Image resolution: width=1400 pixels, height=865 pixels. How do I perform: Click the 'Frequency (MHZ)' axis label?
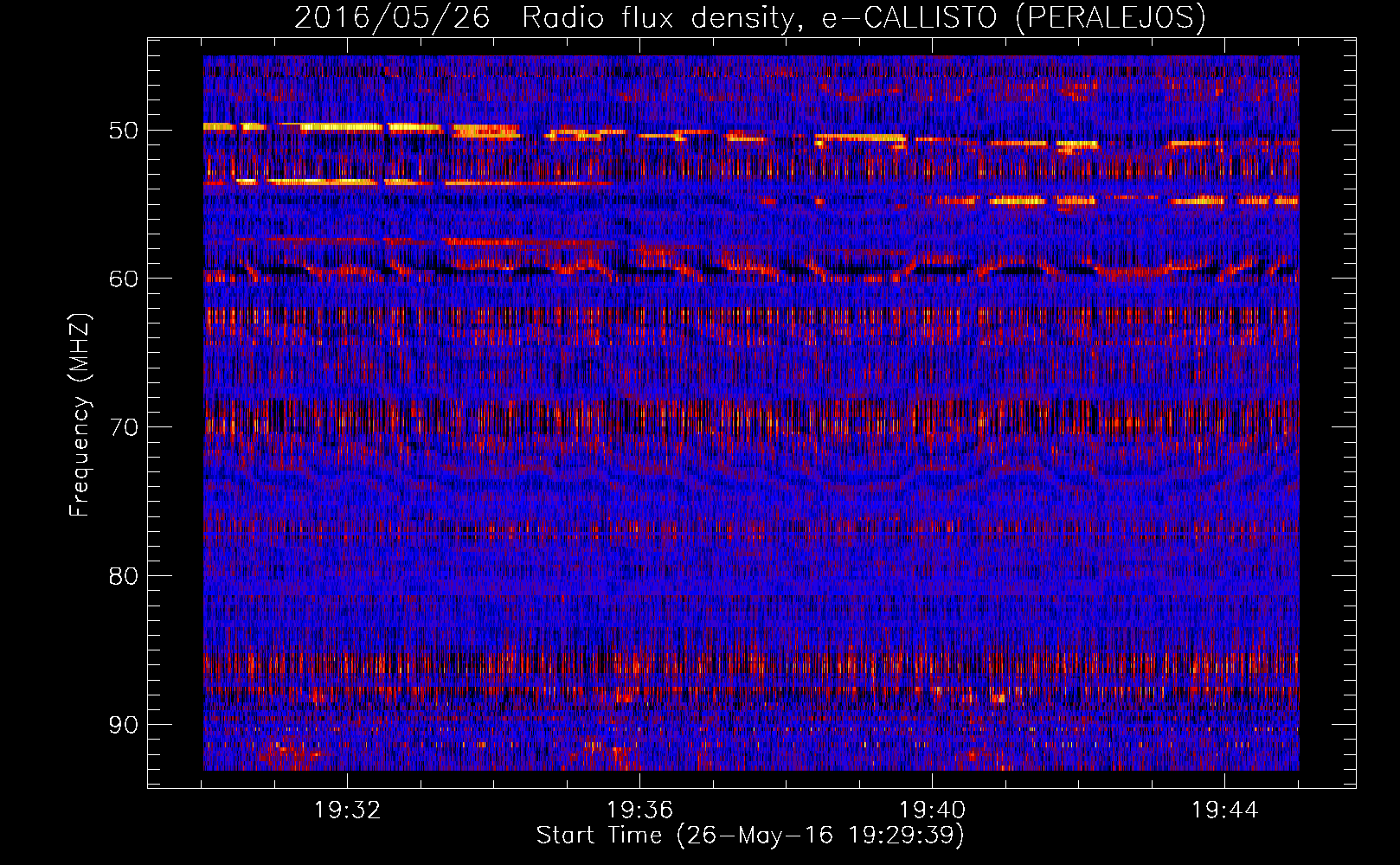80,416
